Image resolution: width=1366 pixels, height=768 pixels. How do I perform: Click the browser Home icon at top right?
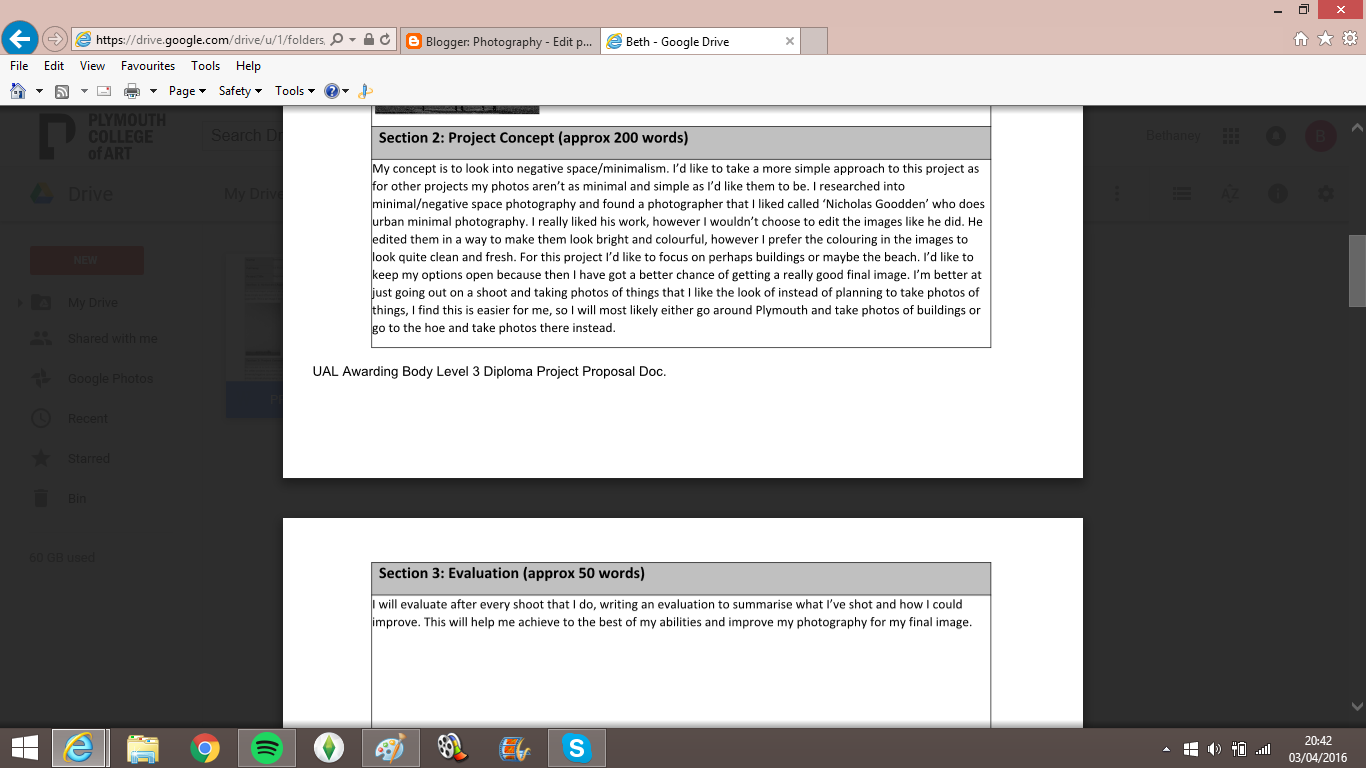point(1301,39)
